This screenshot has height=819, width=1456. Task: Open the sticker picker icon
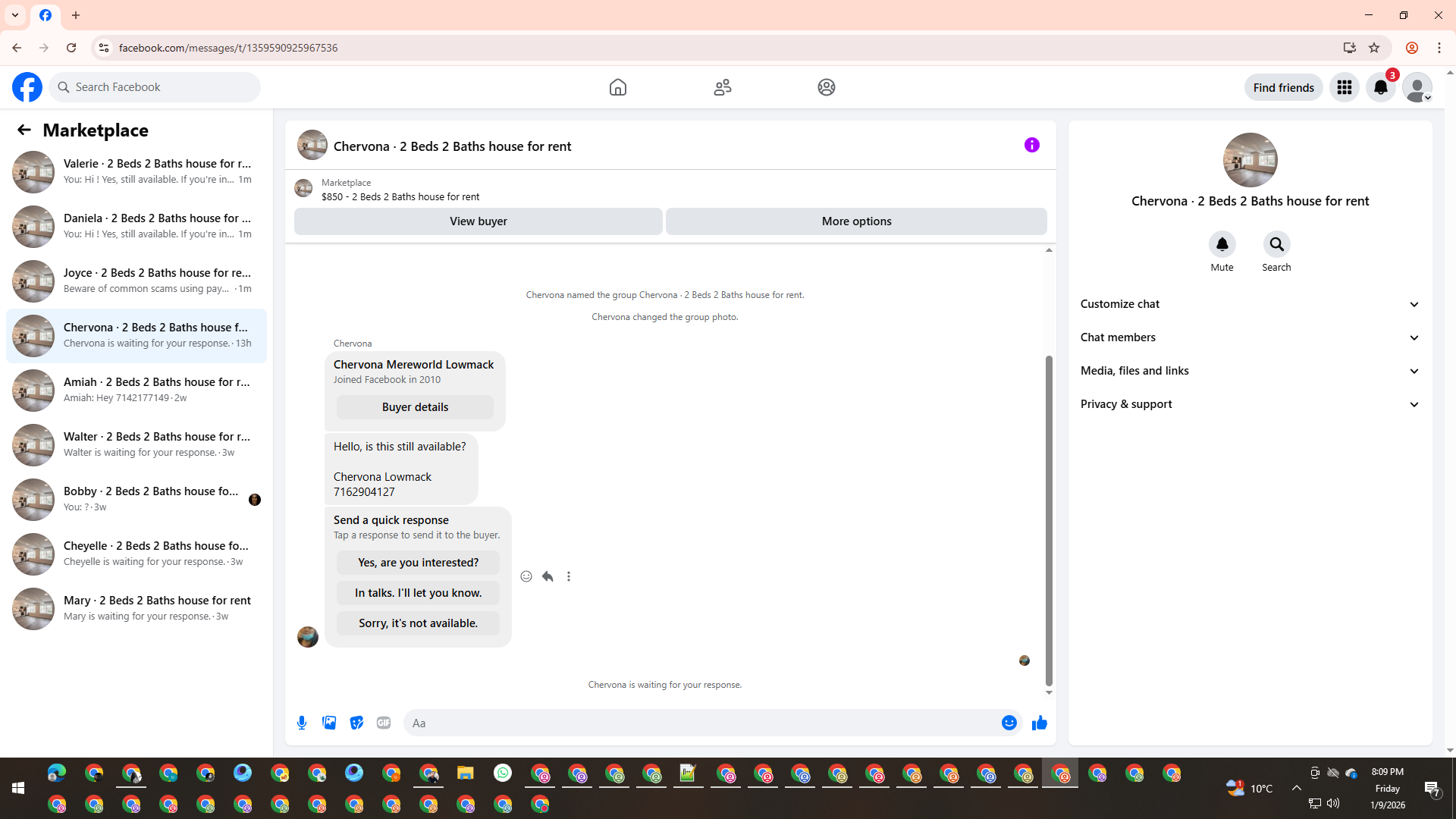coord(356,723)
